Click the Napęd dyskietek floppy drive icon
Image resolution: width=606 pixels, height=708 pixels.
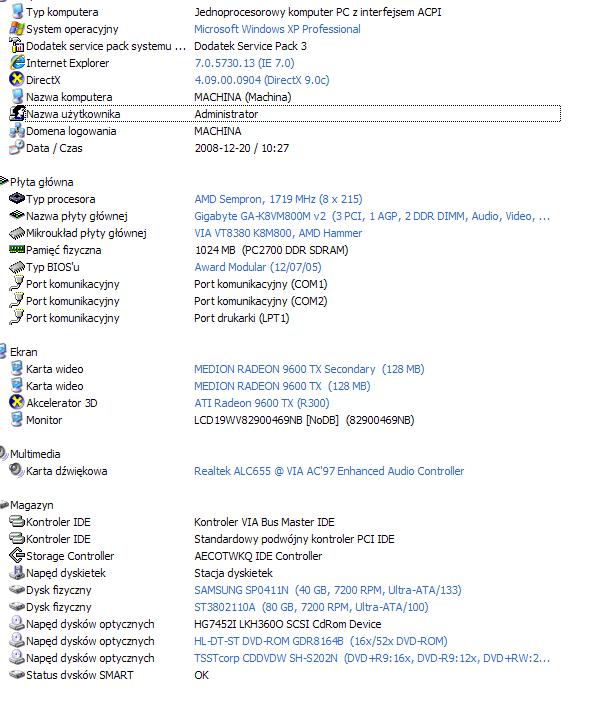(16, 573)
